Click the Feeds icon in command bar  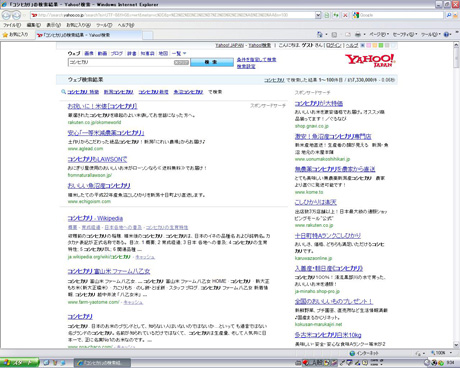coord(334,34)
